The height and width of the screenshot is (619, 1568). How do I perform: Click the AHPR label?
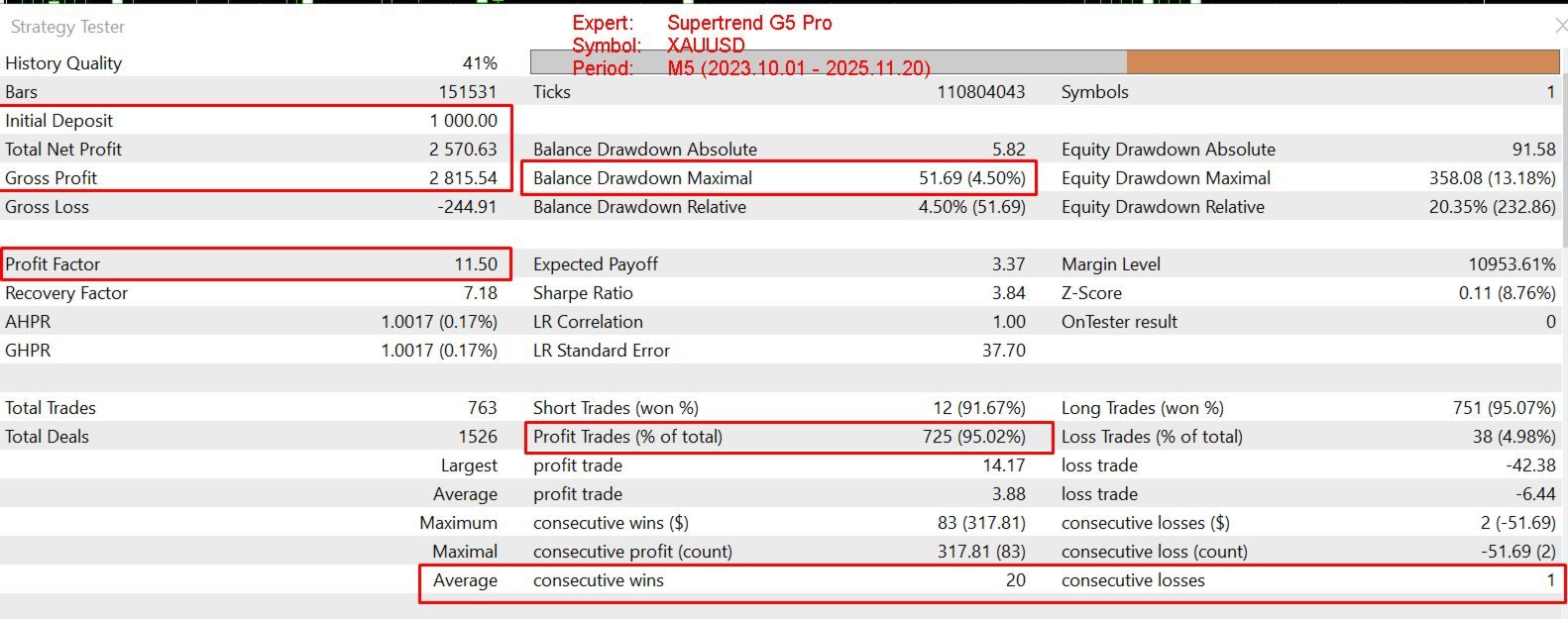(28, 322)
